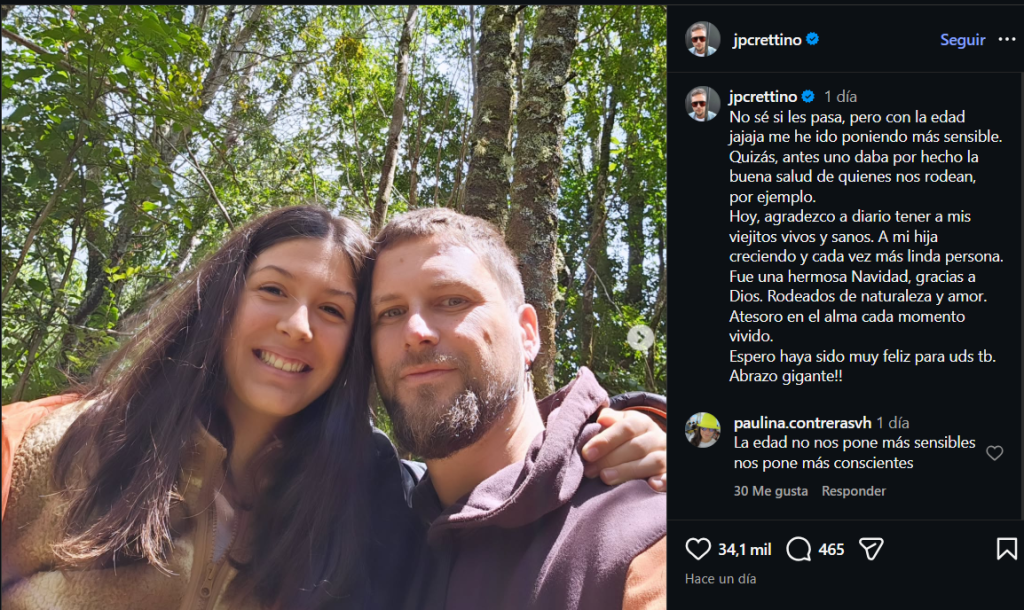This screenshot has width=1024, height=610.
Task: Click the Seguir follow button
Action: point(962,40)
